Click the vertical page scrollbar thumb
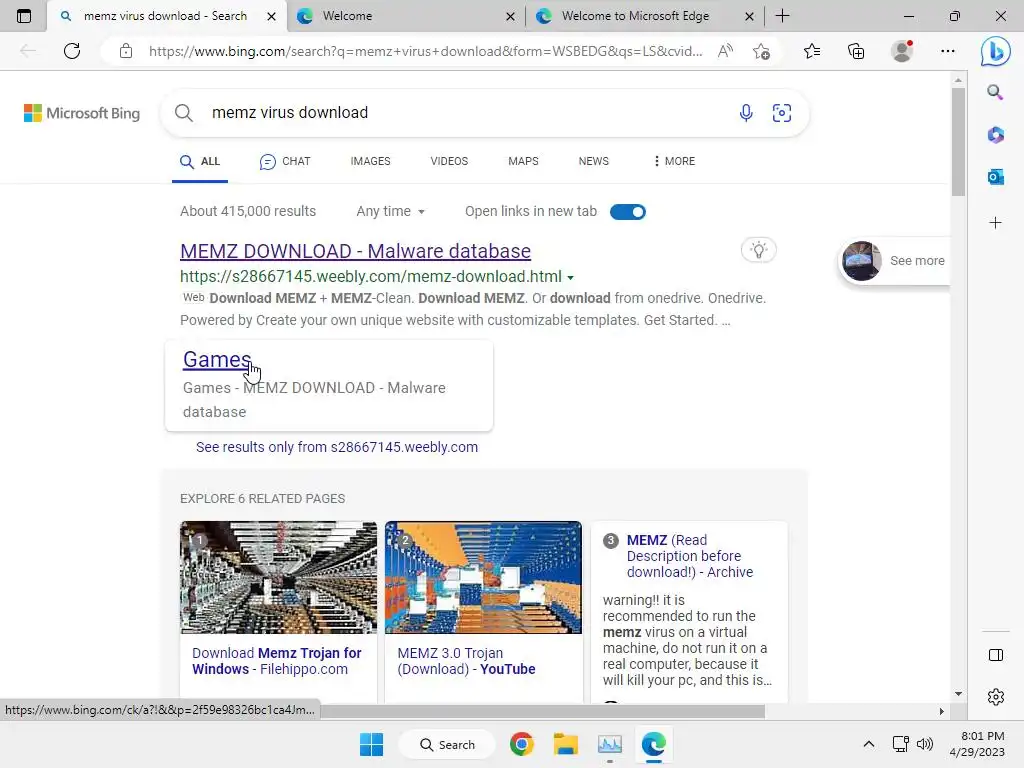 958,142
